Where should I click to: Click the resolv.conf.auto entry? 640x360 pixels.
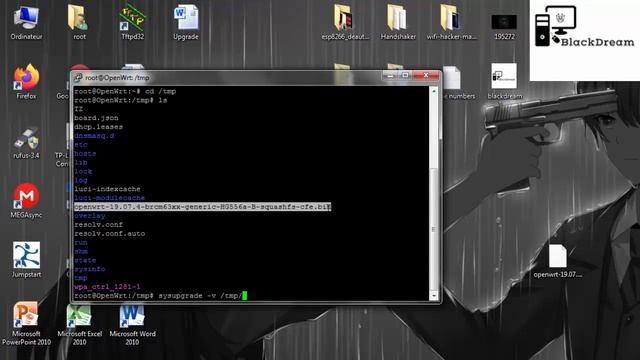tap(109, 234)
